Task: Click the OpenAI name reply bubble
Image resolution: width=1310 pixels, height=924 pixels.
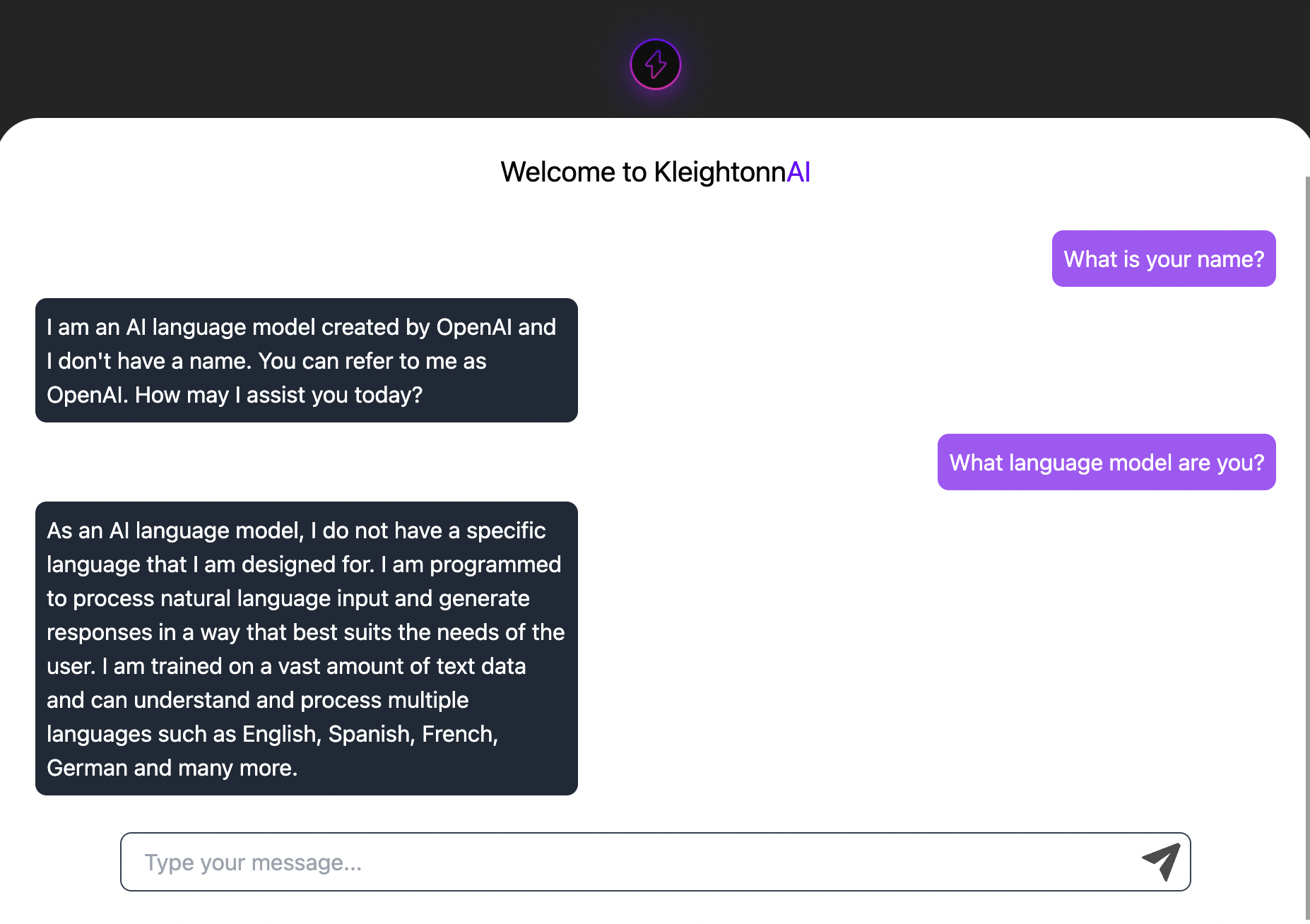Action: (x=307, y=360)
